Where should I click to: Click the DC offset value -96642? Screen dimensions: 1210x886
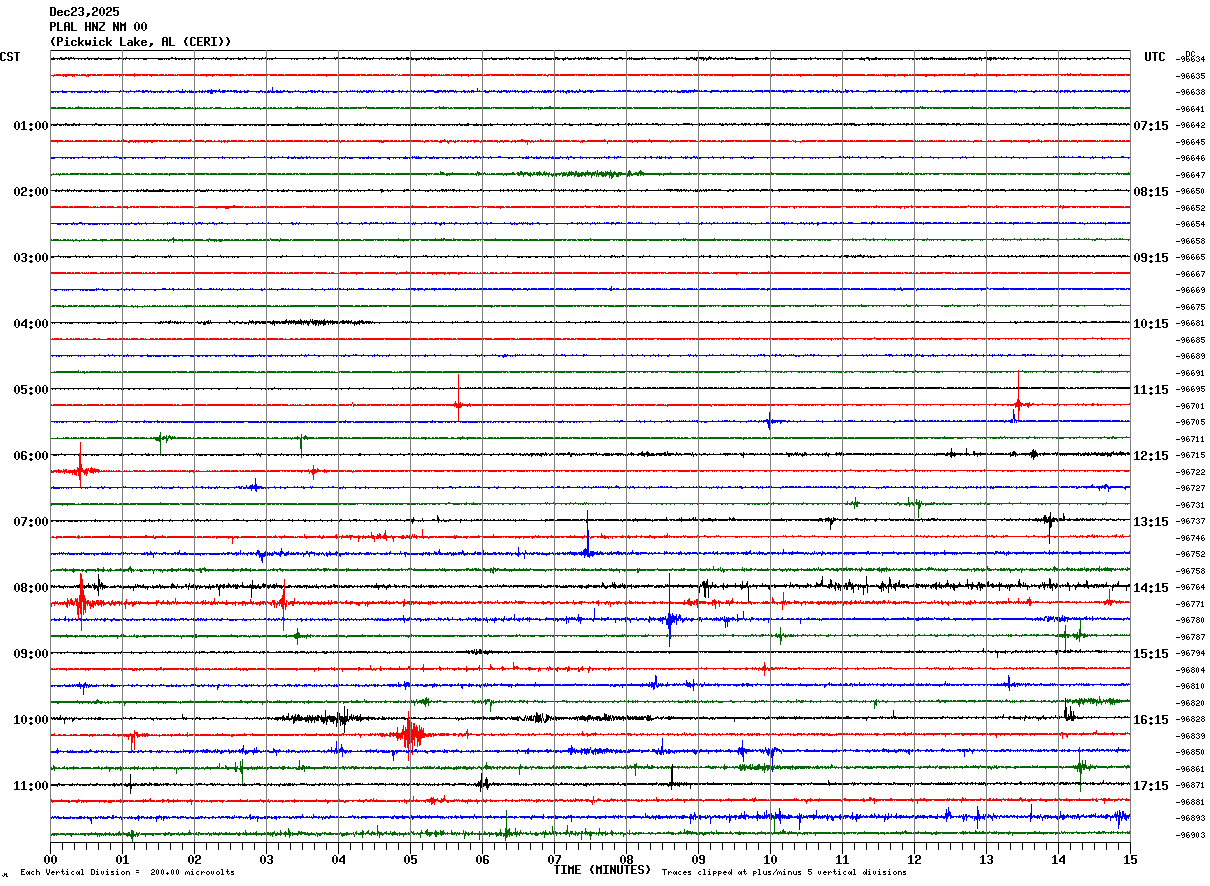pos(1191,126)
